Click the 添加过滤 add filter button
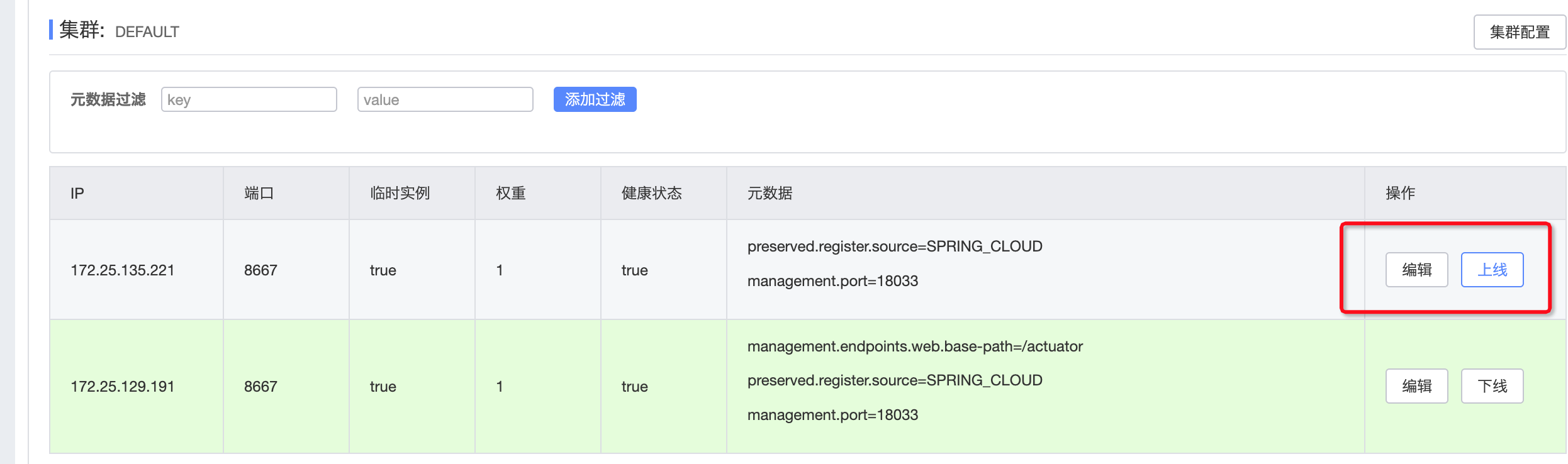 [x=595, y=99]
